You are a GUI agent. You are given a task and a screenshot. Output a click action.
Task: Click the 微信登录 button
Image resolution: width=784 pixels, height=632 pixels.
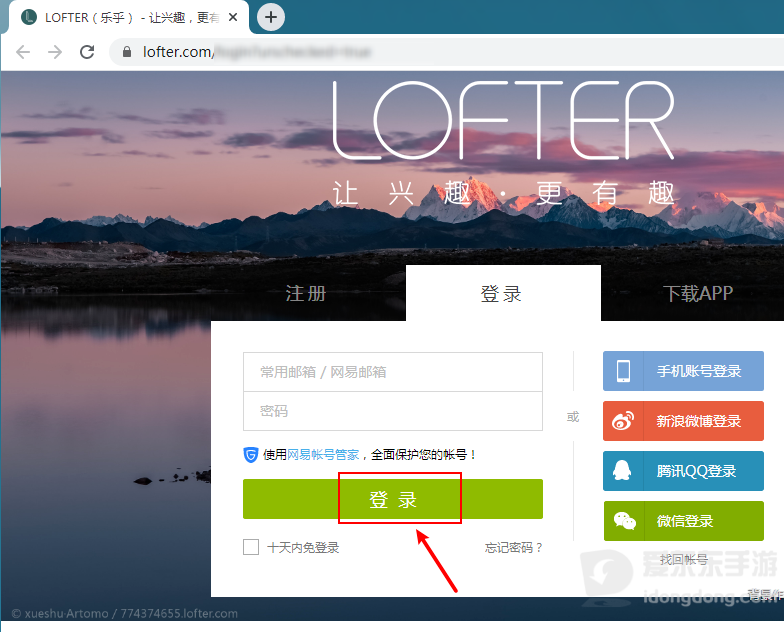click(684, 521)
